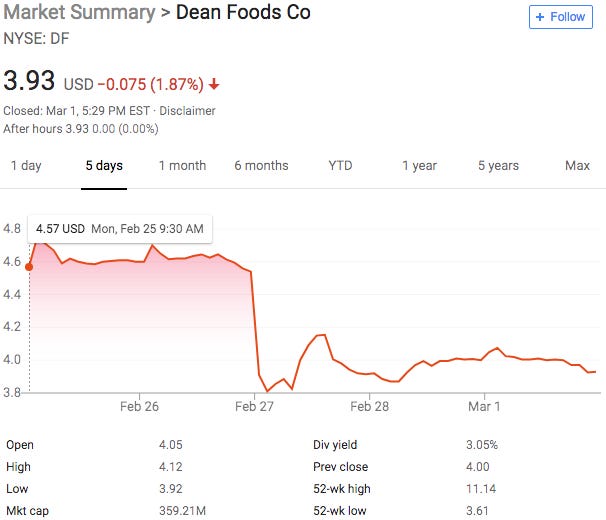Image resolution: width=606 pixels, height=520 pixels.
Task: Click the Mkt cap value 359.21M
Action: point(182,511)
